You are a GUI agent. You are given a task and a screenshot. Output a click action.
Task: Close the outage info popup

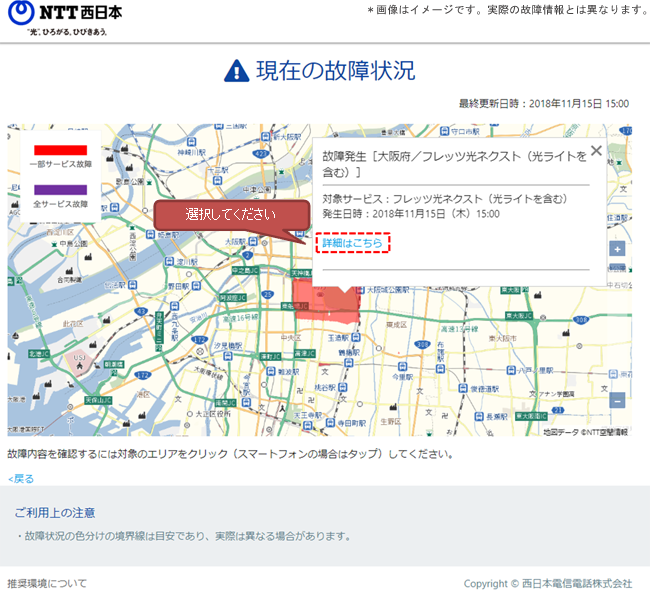pos(596,151)
